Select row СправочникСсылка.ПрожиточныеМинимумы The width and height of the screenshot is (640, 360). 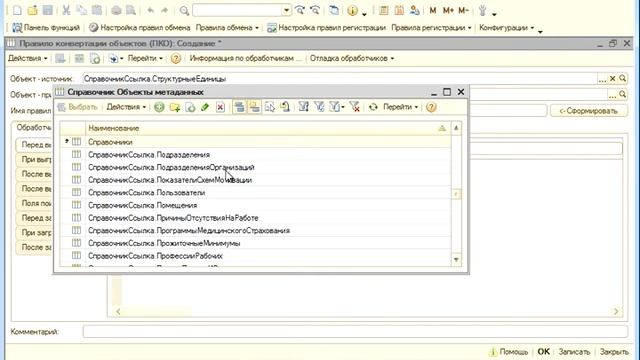(x=256, y=243)
